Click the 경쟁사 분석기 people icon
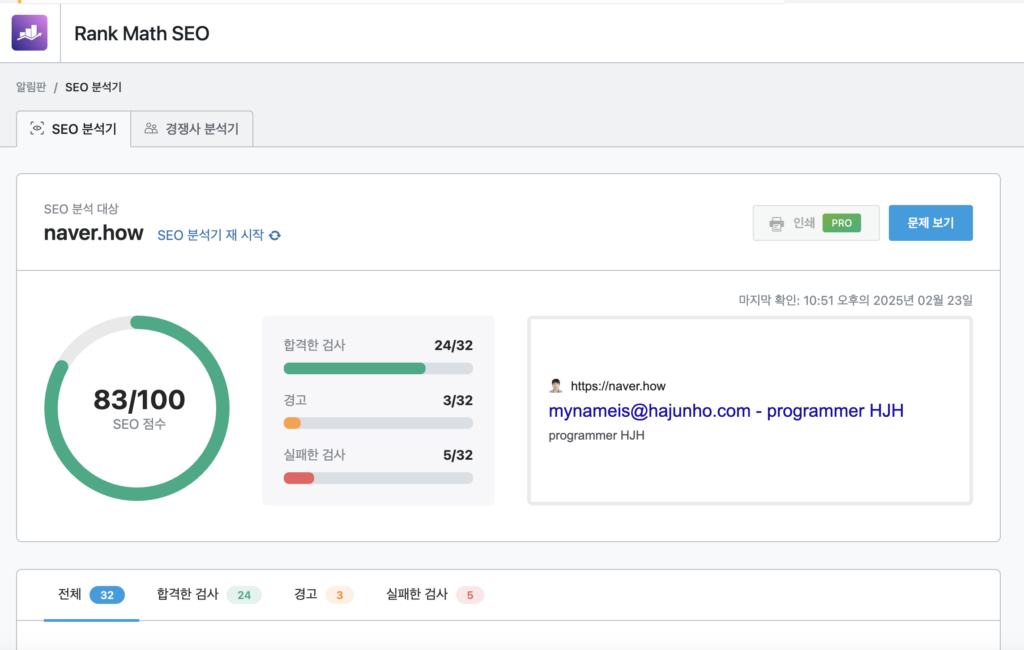 click(x=151, y=128)
